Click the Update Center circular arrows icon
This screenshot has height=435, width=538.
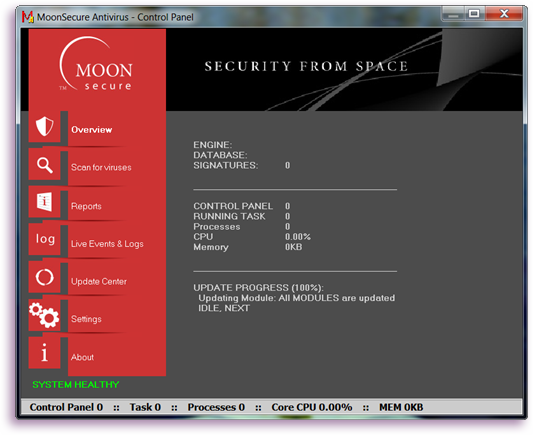point(45,277)
